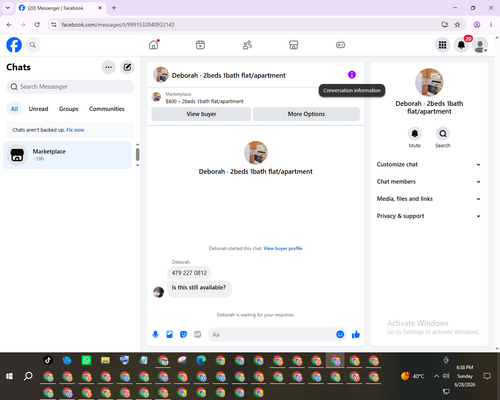Switch to Messenger Facebook browser tab
This screenshot has height=400, width=500.
61,8
